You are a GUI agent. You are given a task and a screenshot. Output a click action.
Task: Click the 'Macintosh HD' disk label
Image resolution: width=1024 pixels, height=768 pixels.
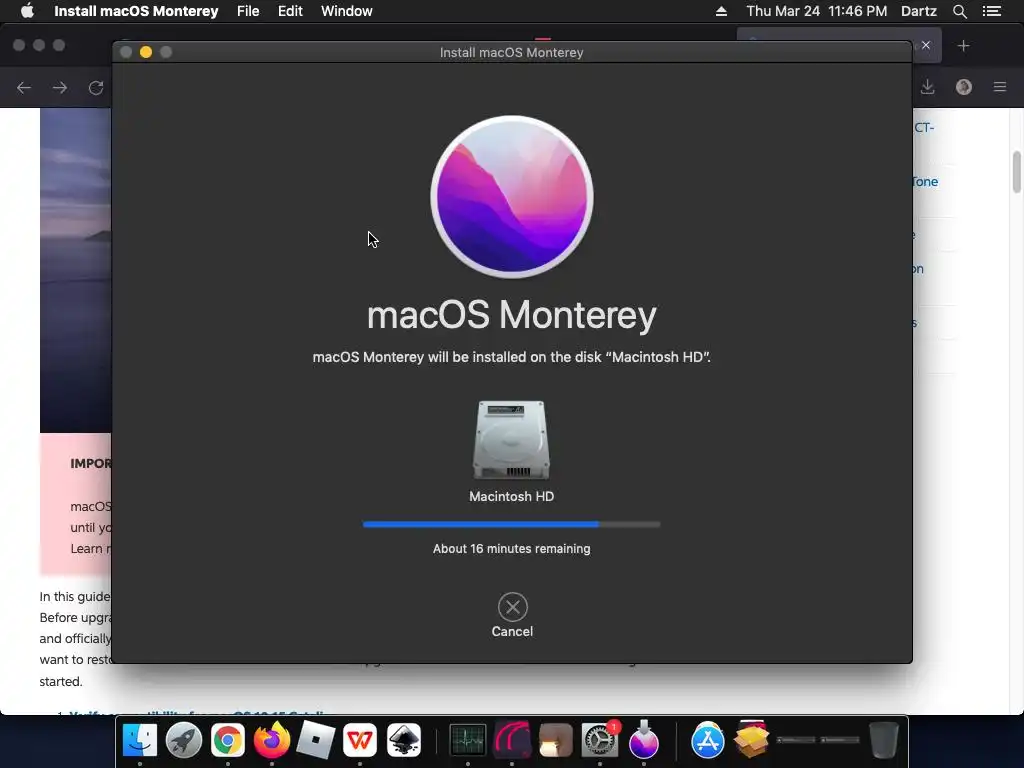[511, 496]
